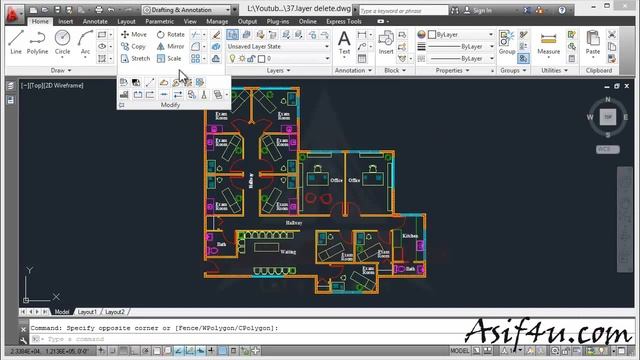
Task: Select the Polyline tool
Action: (x=37, y=42)
